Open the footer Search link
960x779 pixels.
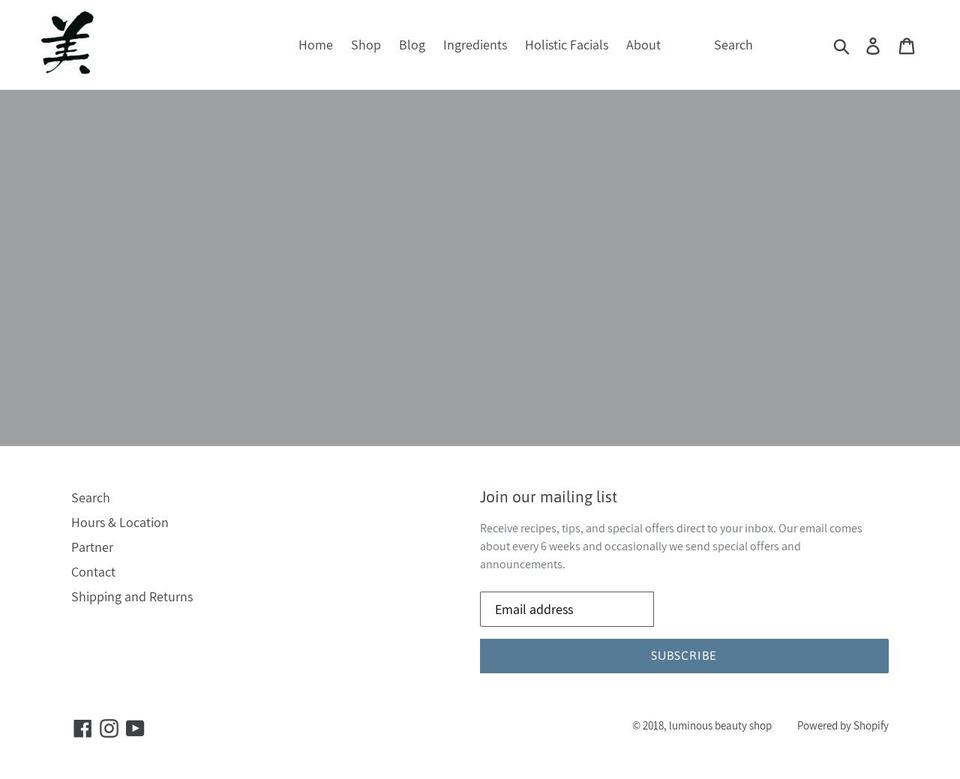pyautogui.click(x=91, y=498)
